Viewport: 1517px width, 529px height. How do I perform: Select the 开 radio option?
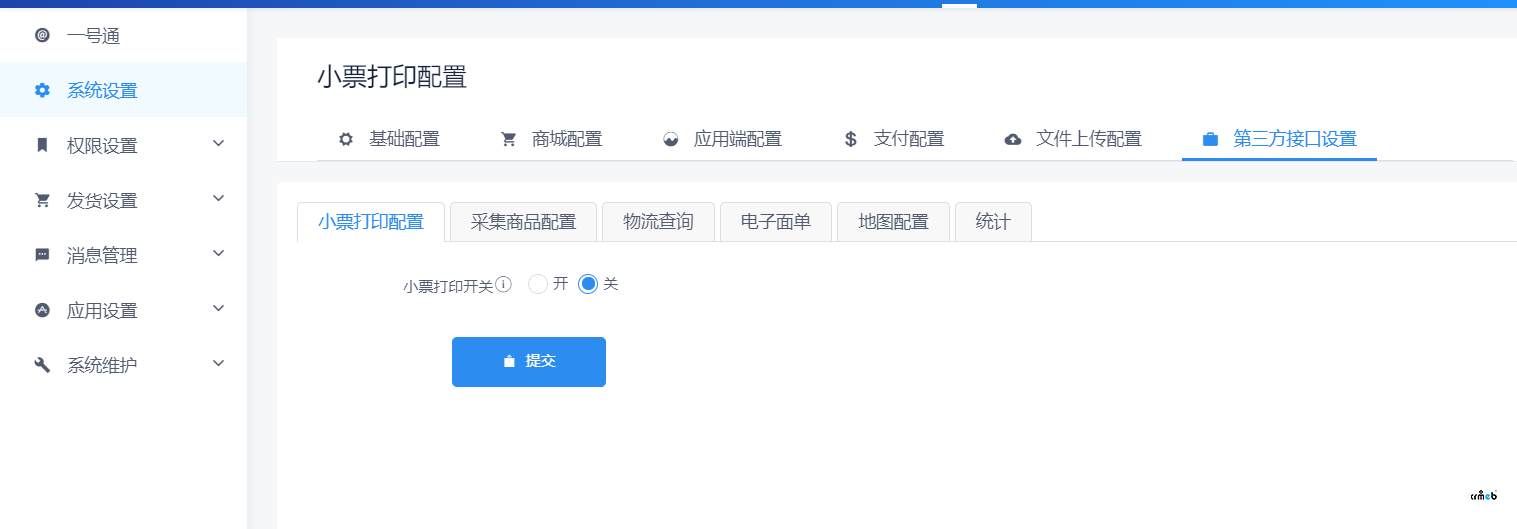538,284
